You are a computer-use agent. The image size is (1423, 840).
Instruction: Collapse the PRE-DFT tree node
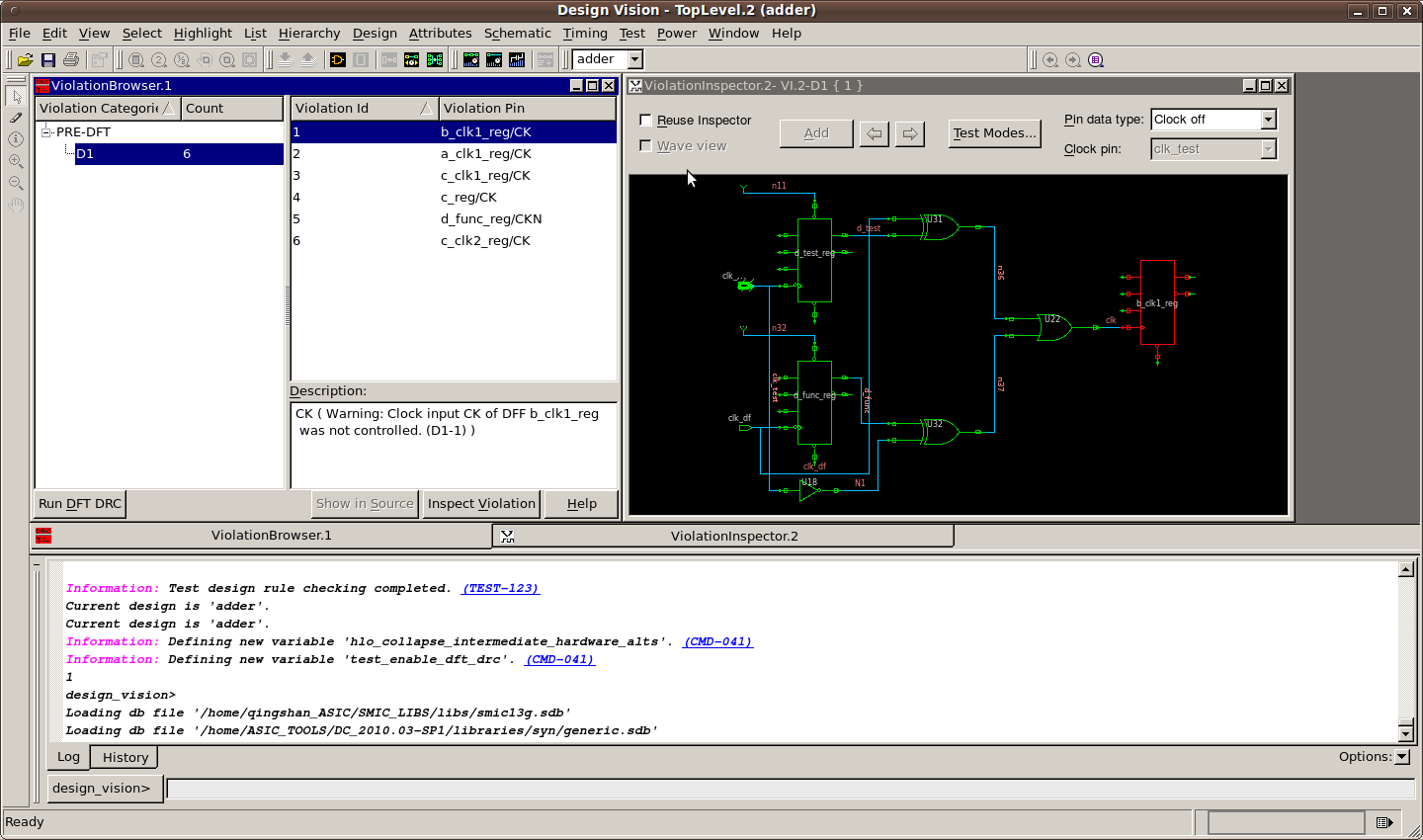tap(45, 131)
